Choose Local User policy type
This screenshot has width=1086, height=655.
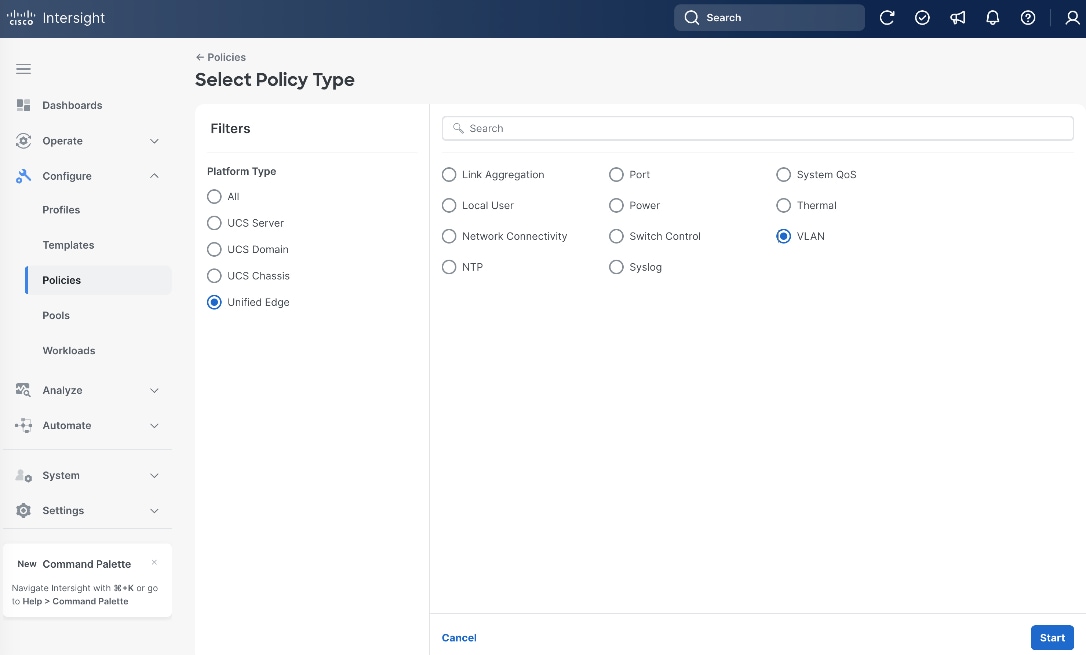(449, 205)
